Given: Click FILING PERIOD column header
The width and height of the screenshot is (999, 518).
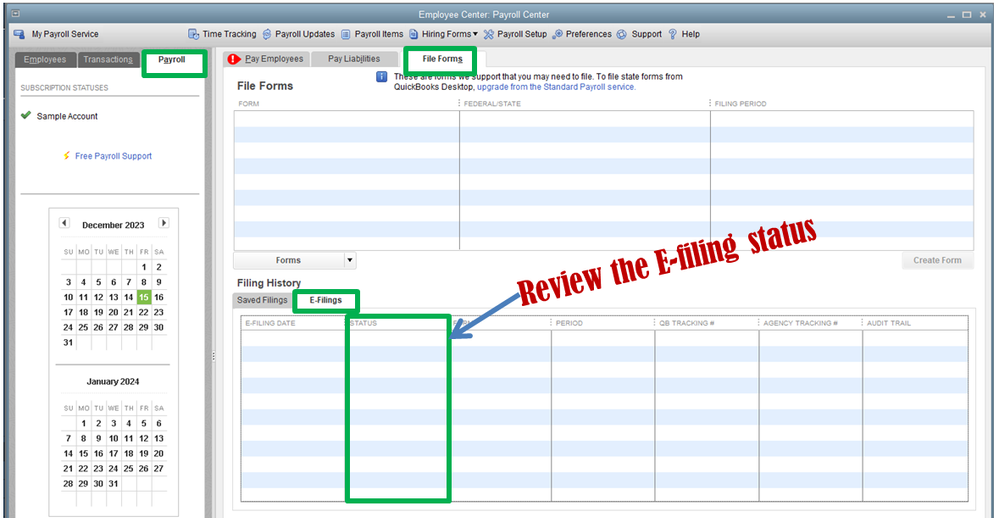Looking at the screenshot, I should (x=740, y=103).
